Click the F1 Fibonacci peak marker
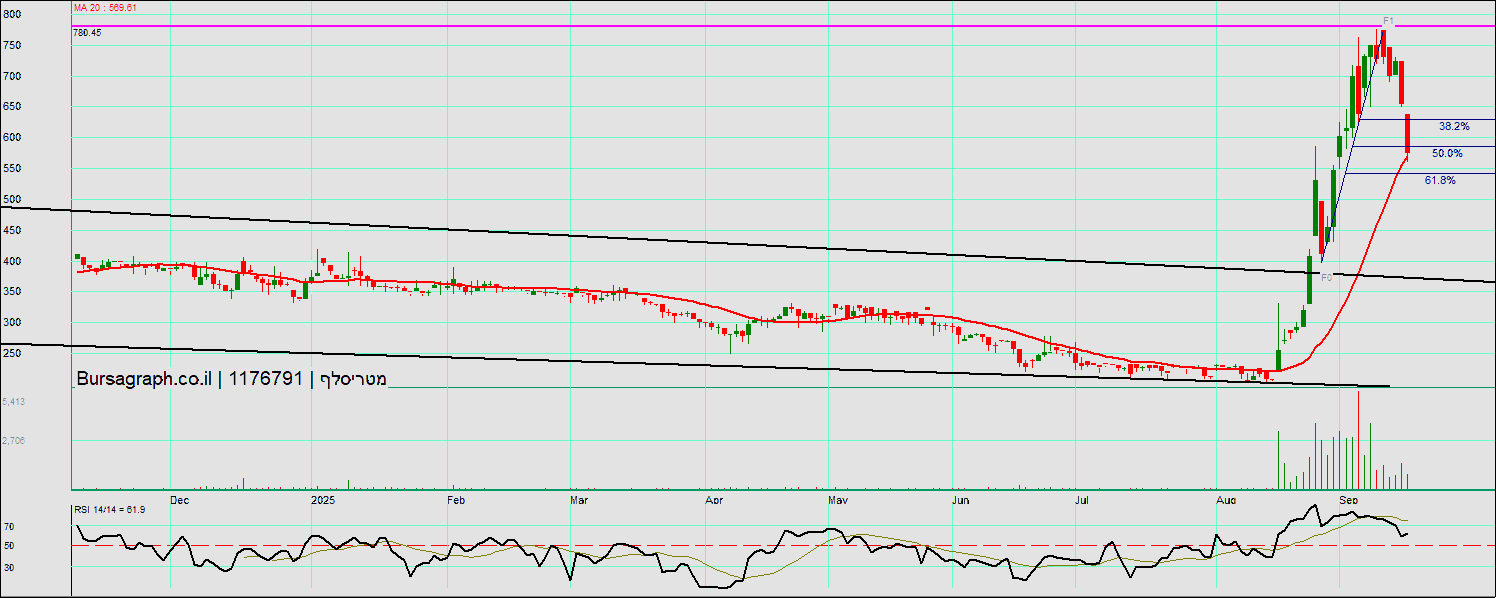The height and width of the screenshot is (598, 1496). pos(1388,21)
